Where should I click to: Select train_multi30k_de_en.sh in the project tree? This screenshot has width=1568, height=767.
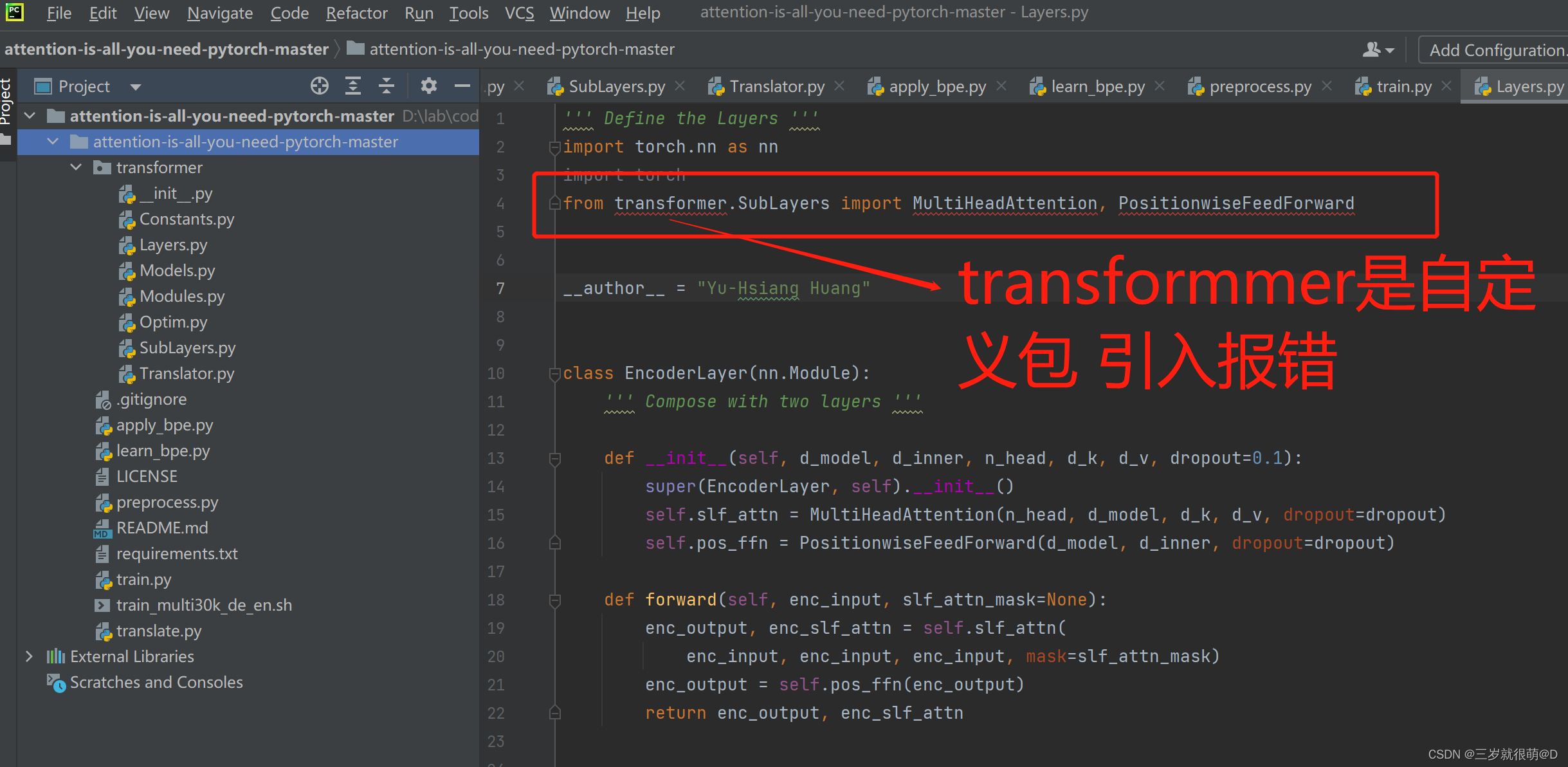coord(194,605)
